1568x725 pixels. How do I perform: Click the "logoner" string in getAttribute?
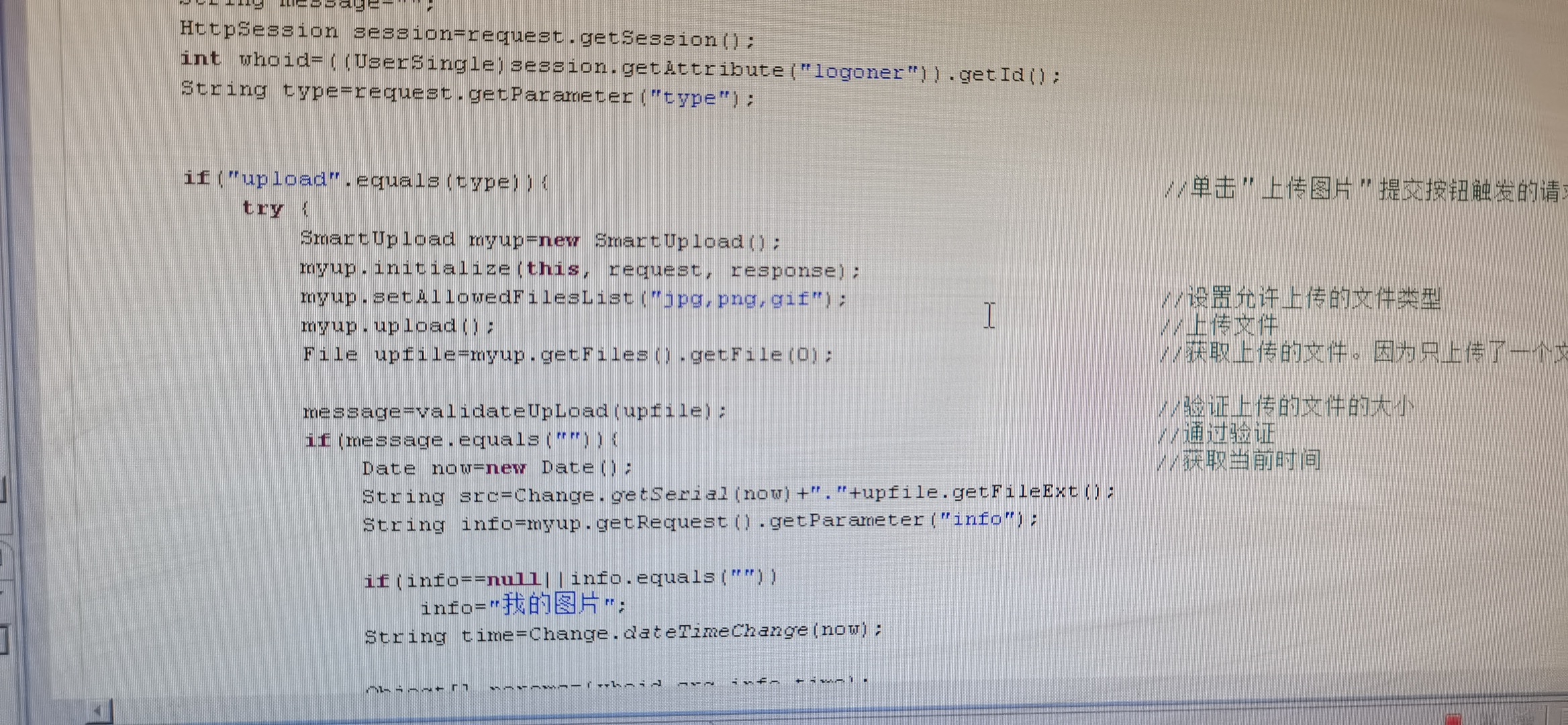pos(858,72)
